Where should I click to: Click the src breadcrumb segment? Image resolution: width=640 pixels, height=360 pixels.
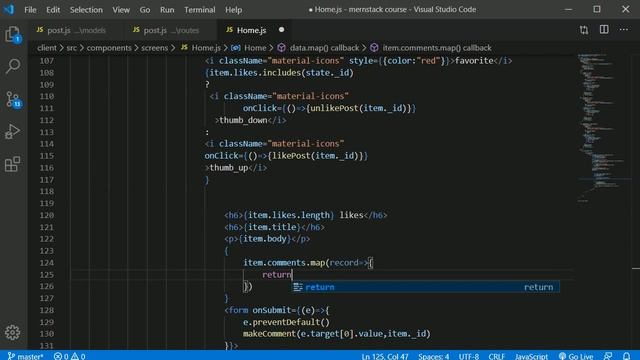tap(71, 48)
